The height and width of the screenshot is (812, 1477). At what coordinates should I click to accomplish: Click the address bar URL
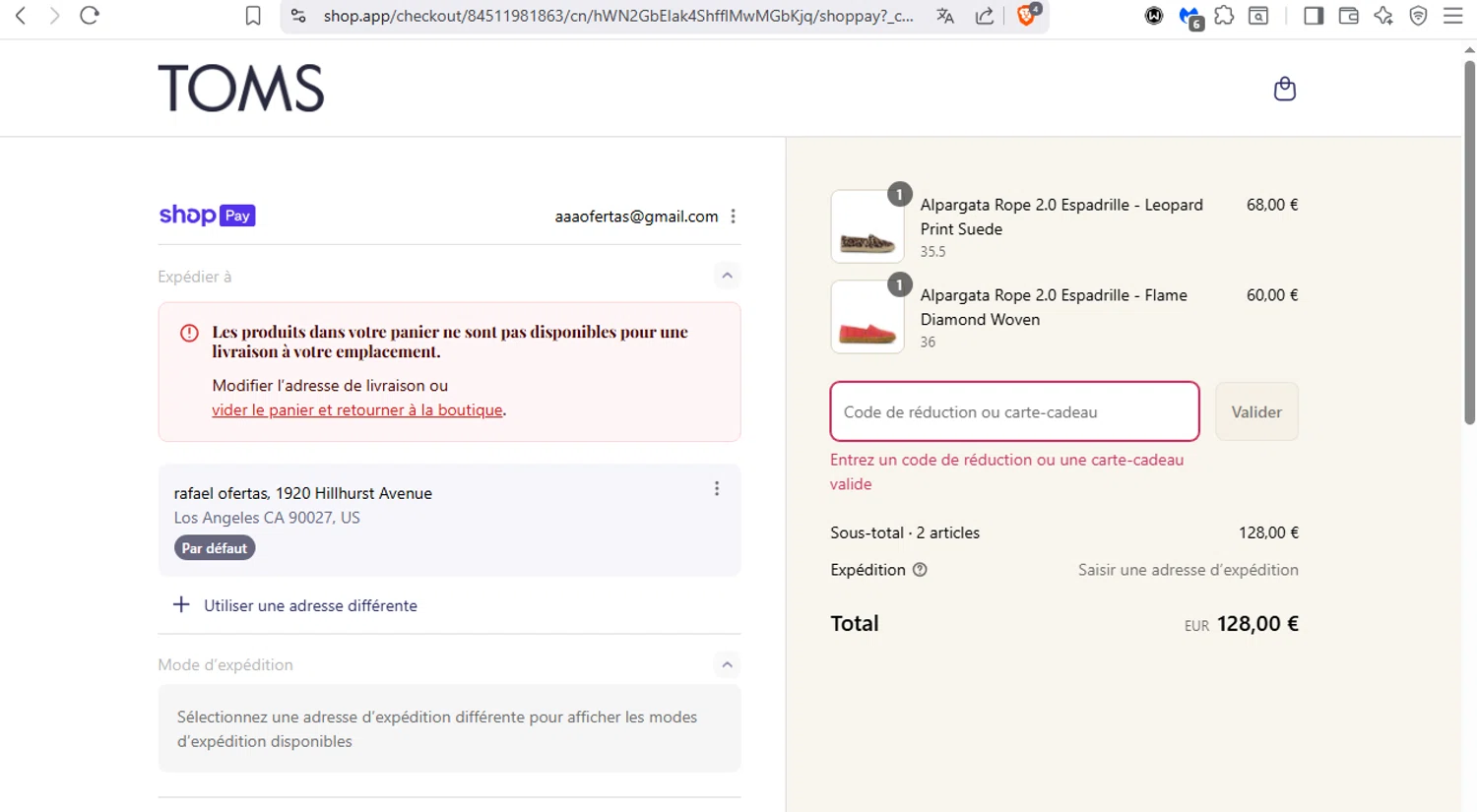[x=618, y=16]
